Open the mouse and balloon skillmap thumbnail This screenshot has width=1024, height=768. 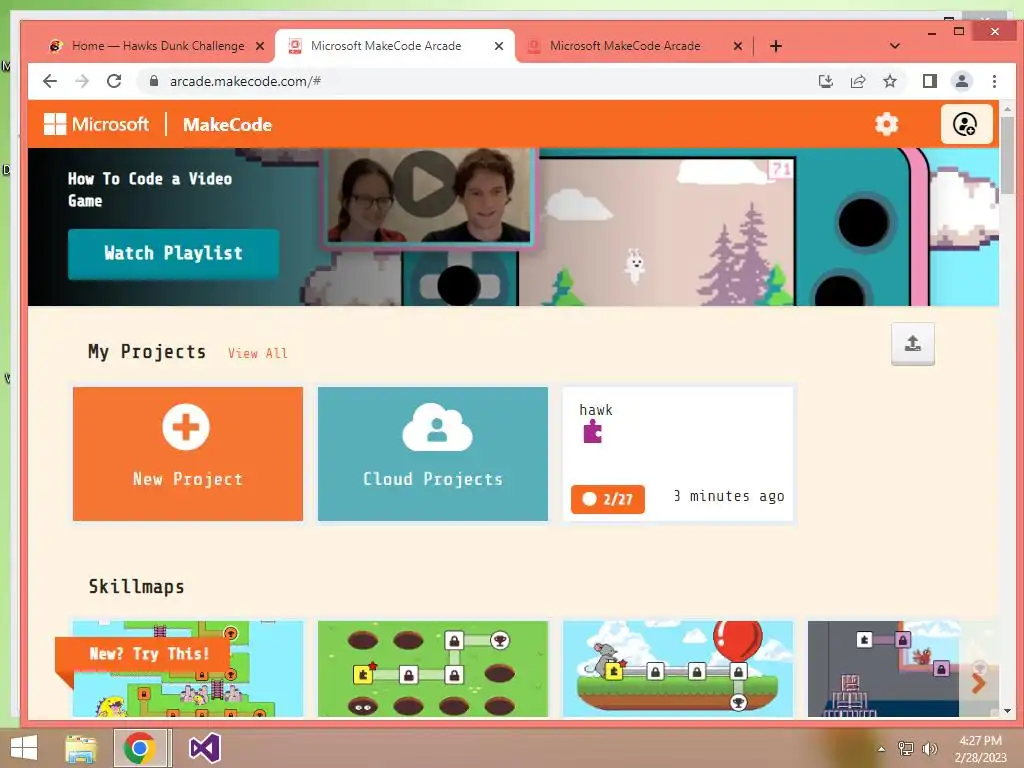pos(678,669)
